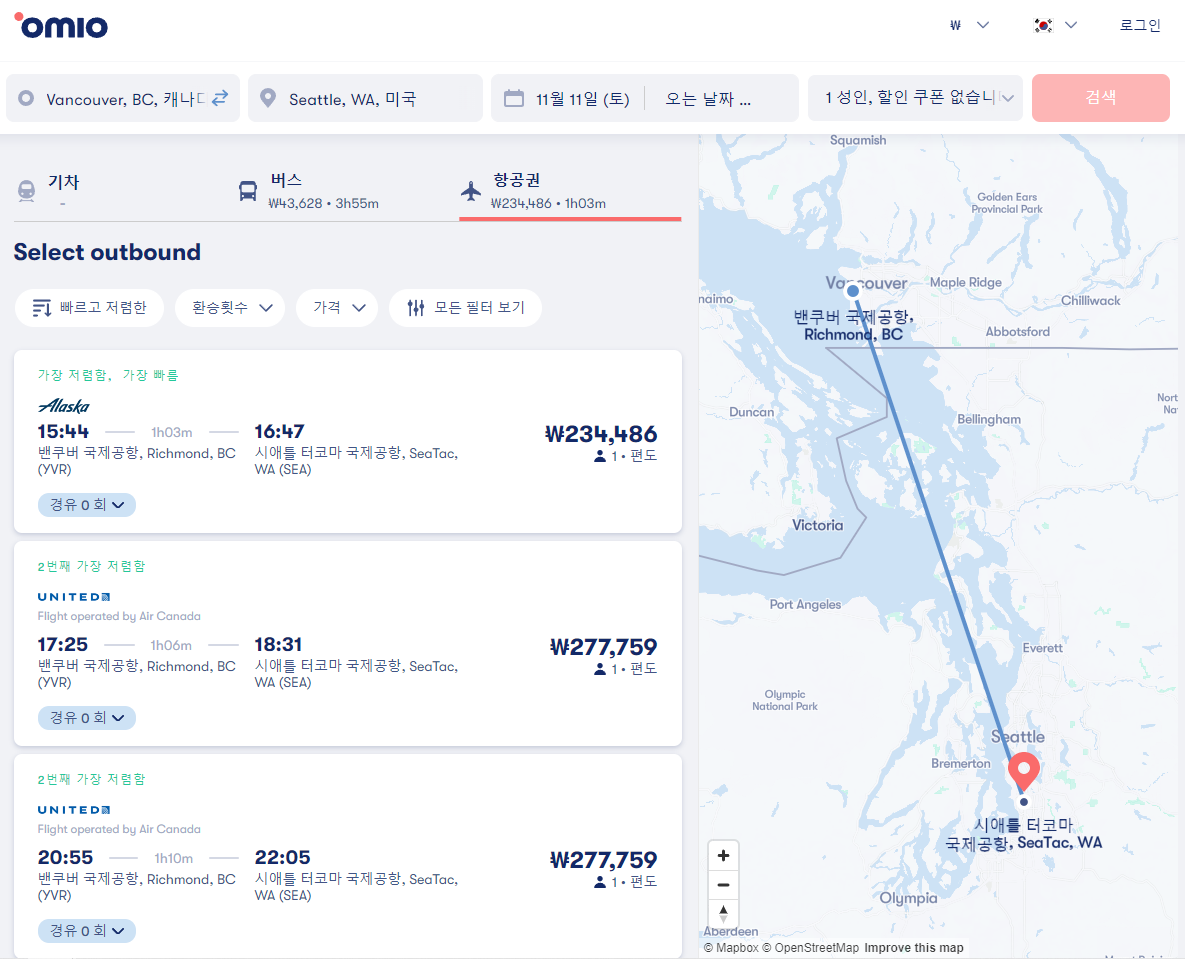This screenshot has height=959, width=1185.
Task: Click the sliders icon in 모든 필터 보기
Action: [416, 308]
